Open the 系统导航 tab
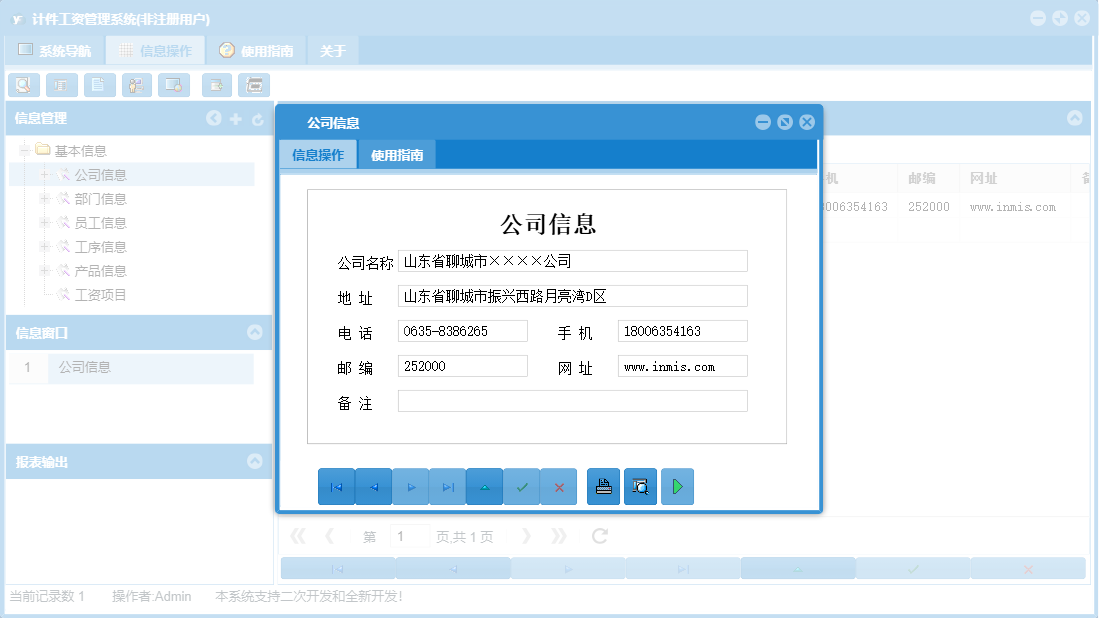The width and height of the screenshot is (1099, 618). coord(56,48)
